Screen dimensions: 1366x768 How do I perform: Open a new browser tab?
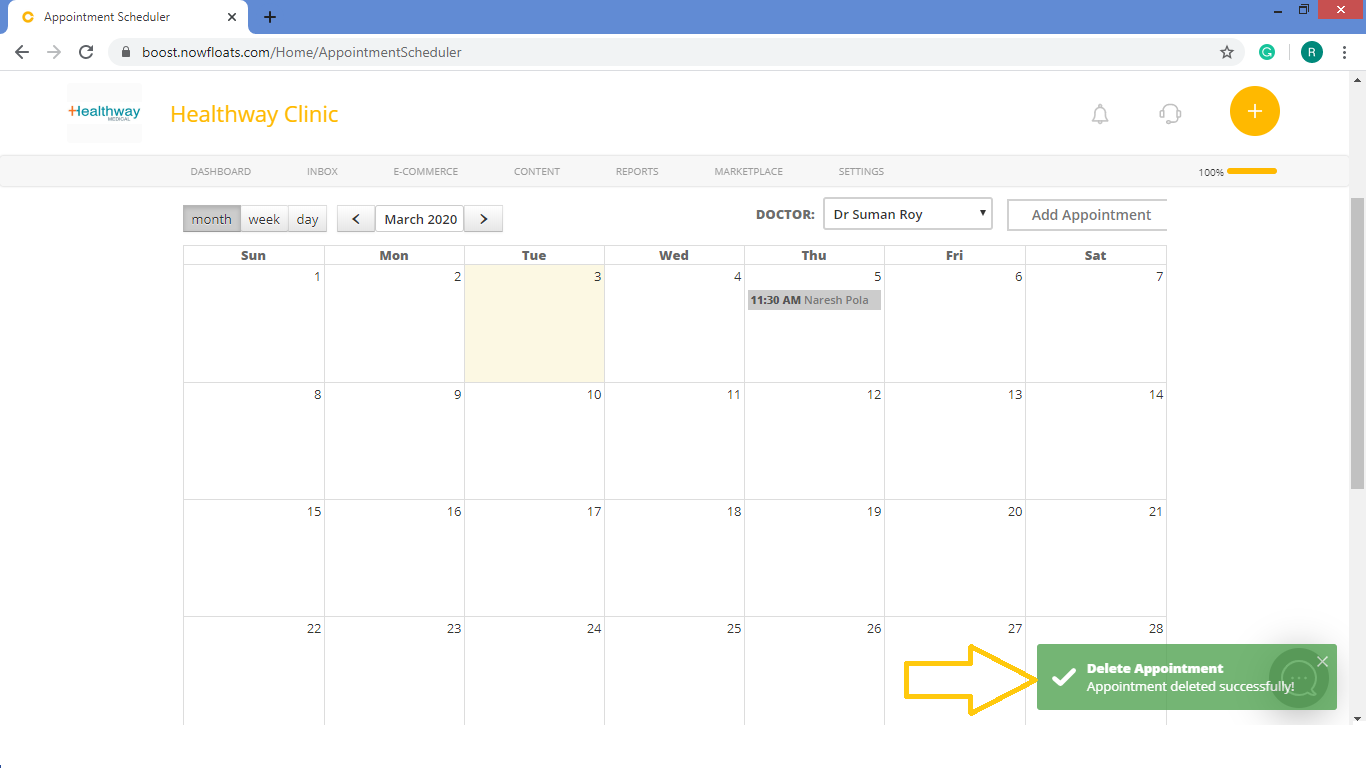pos(270,17)
